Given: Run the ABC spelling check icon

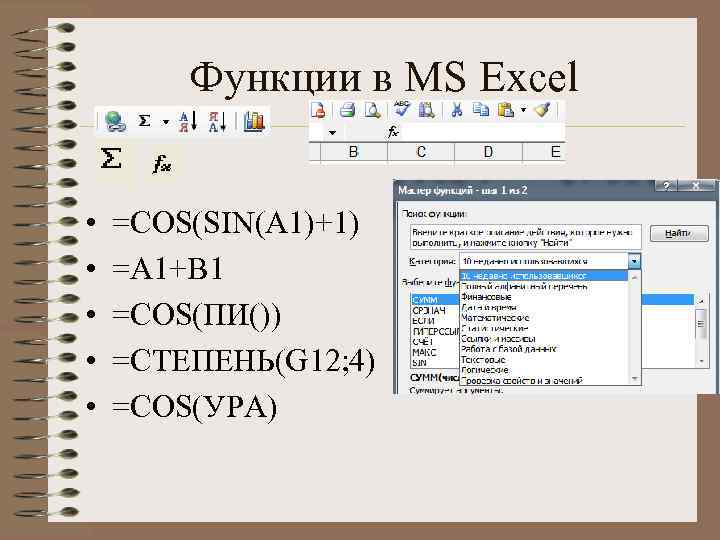Looking at the screenshot, I should click(x=403, y=109).
